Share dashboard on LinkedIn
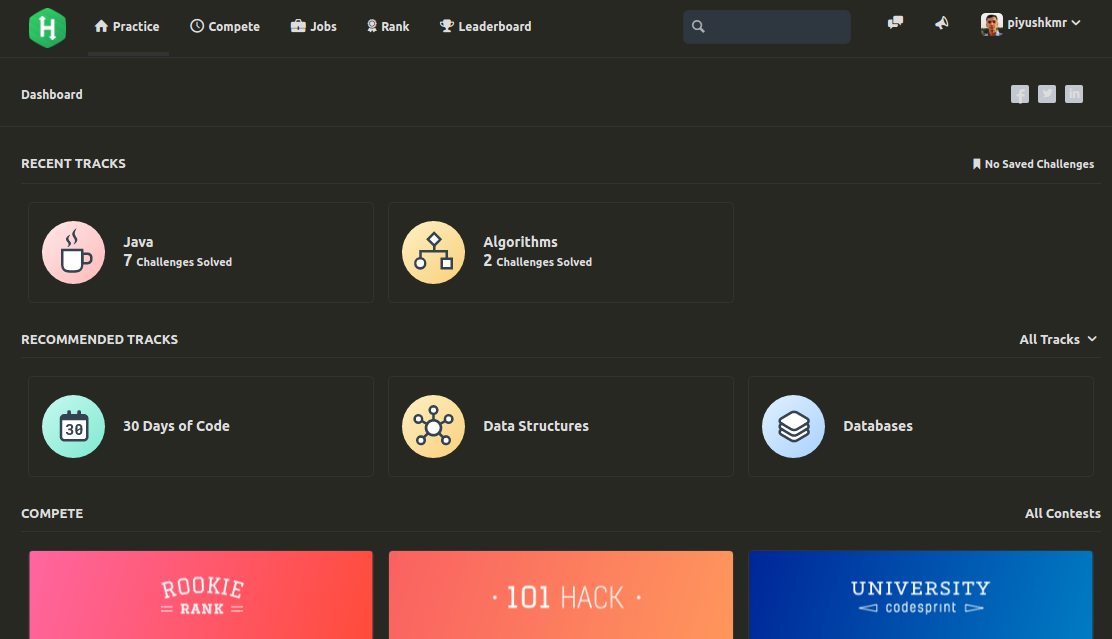 [1073, 93]
